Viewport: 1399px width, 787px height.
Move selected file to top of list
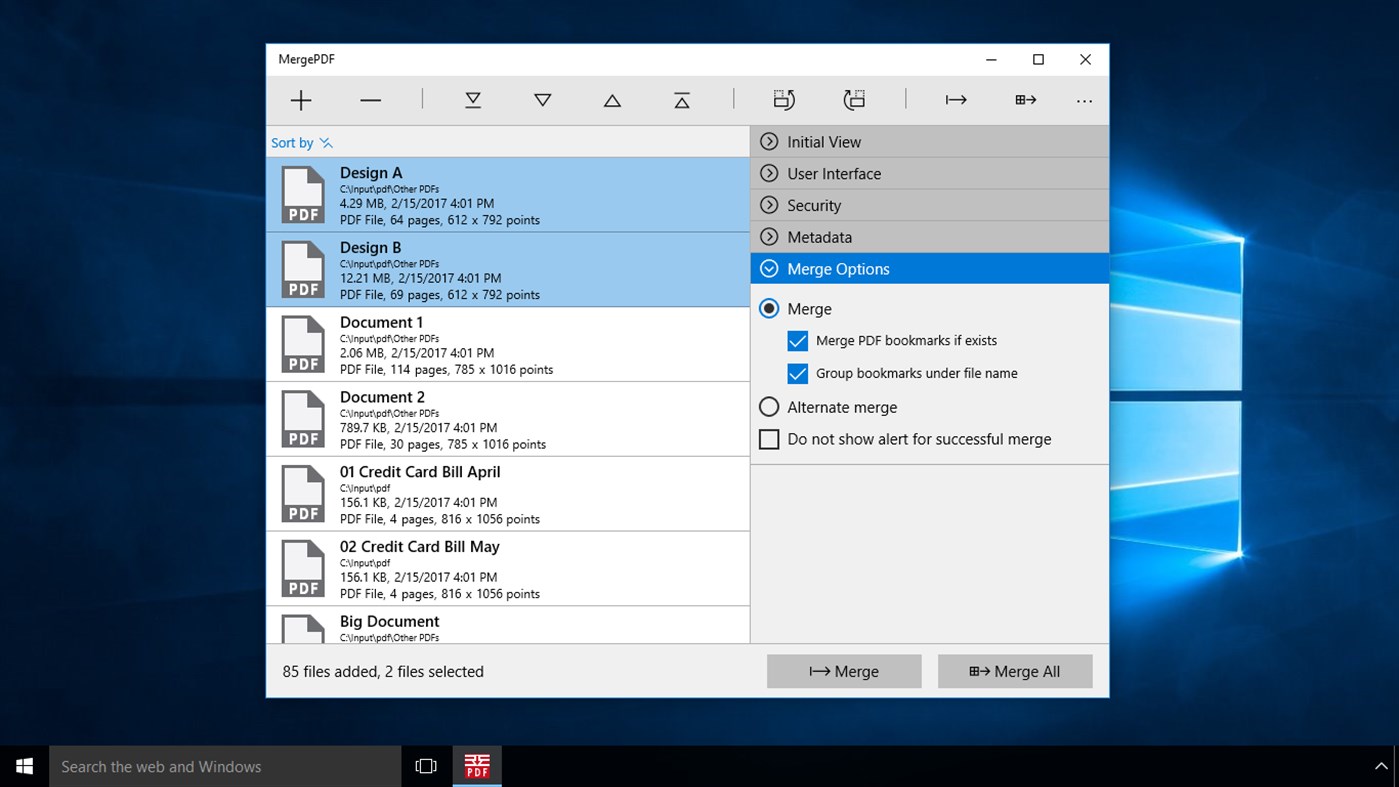tap(681, 99)
